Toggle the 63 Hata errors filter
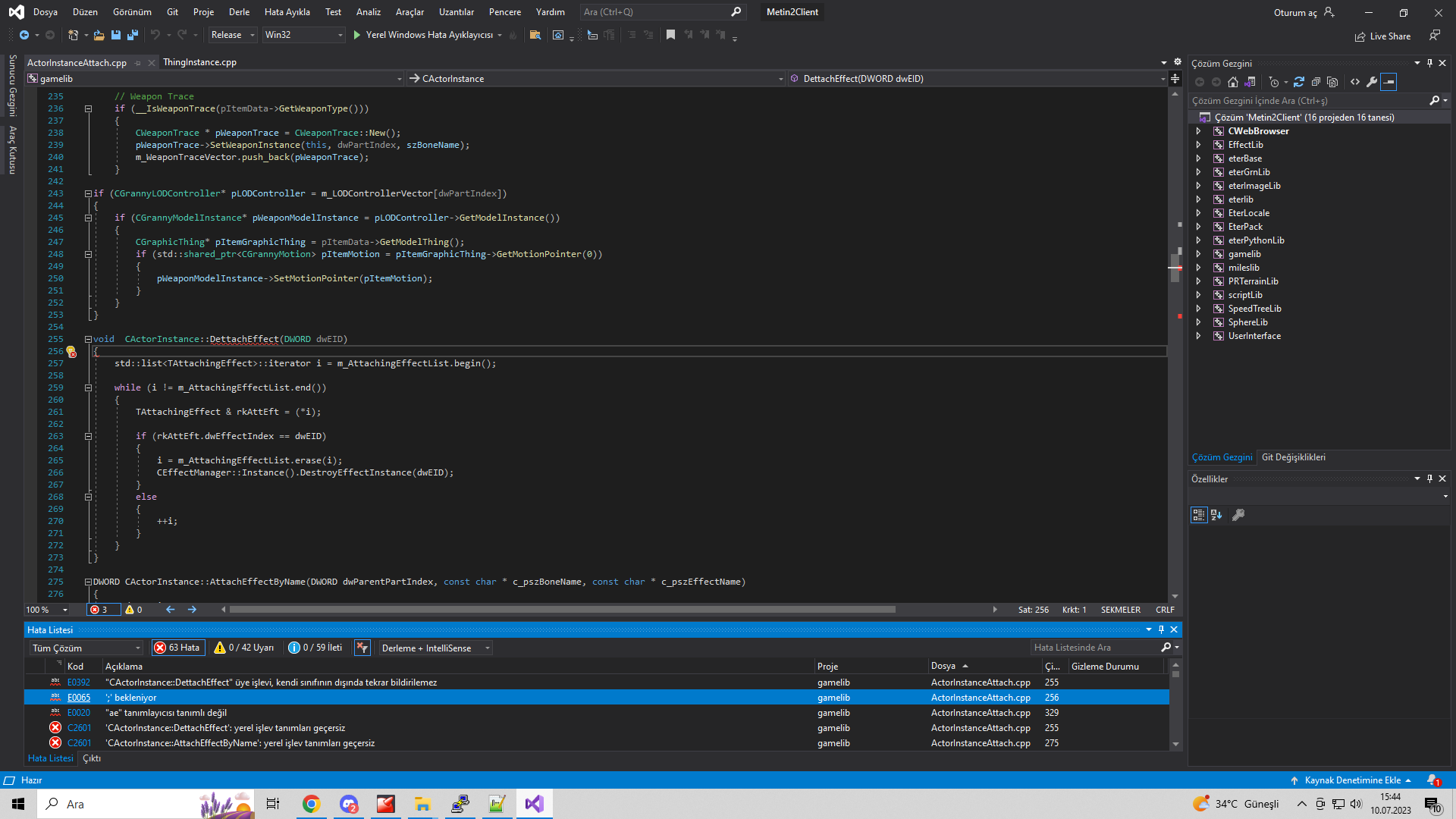Viewport: 1456px width, 819px height. pyautogui.click(x=177, y=648)
